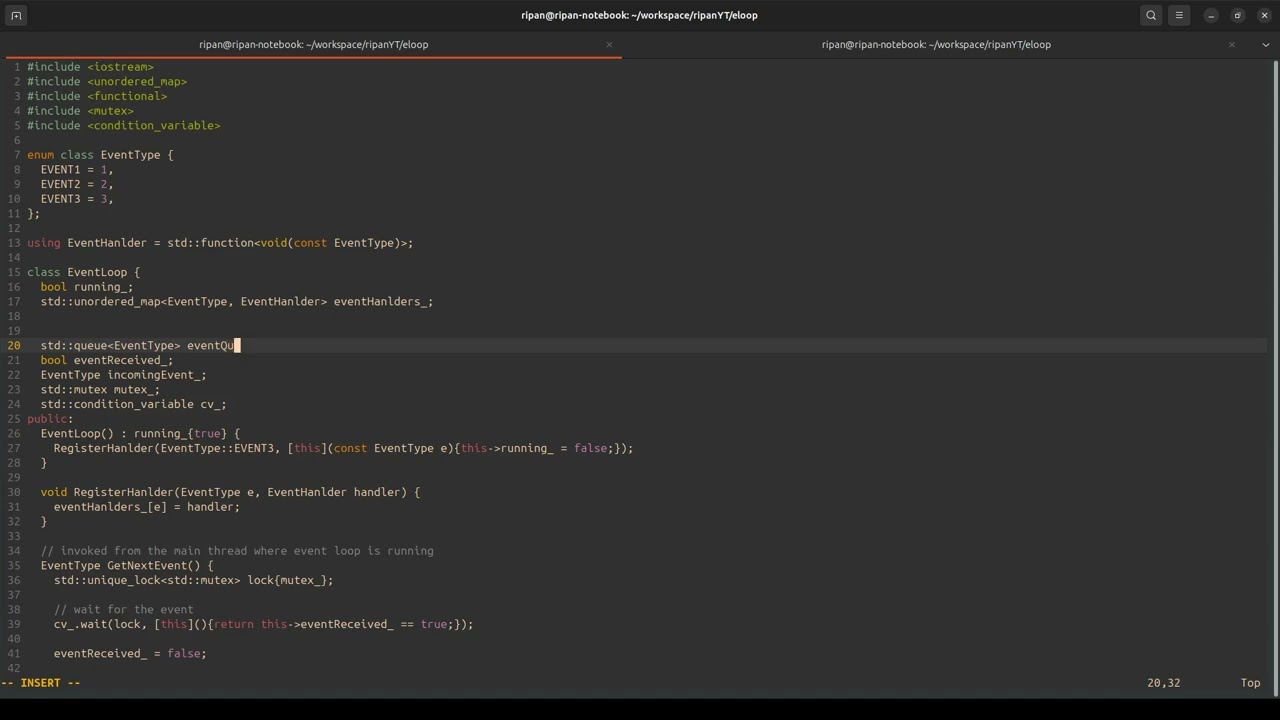Click the '-- INSERT --' mode indicator
The width and height of the screenshot is (1280, 720).
40,683
